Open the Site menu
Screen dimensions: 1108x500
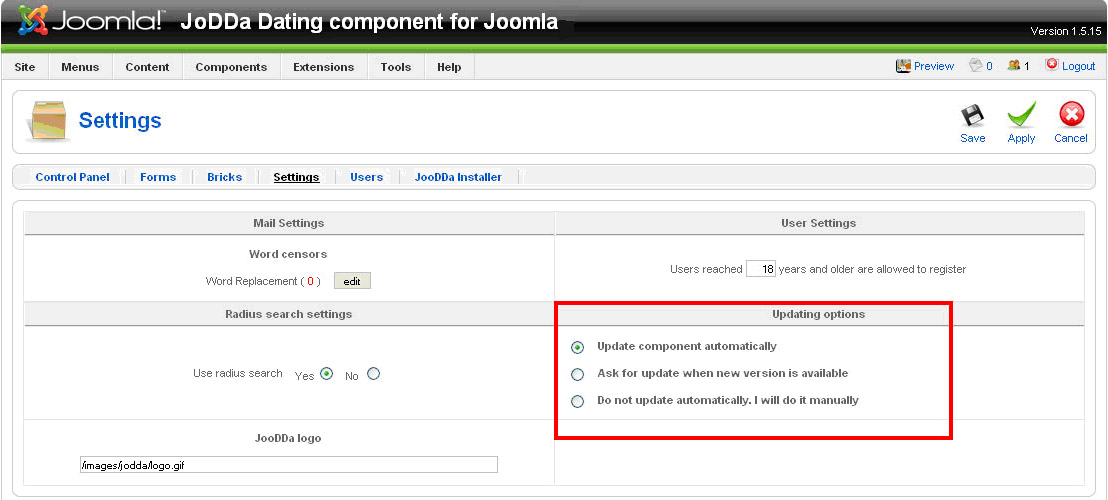point(25,67)
